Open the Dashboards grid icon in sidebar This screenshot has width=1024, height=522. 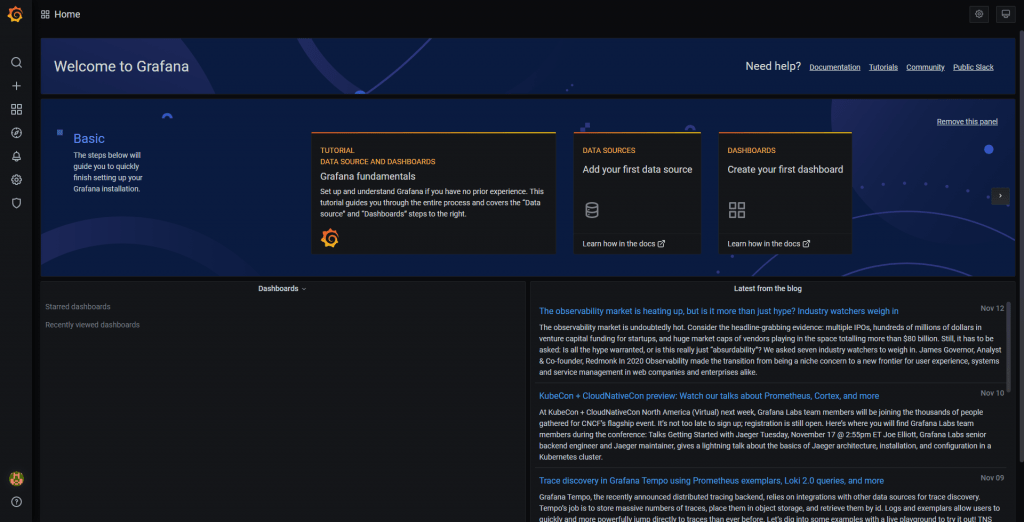[16, 109]
